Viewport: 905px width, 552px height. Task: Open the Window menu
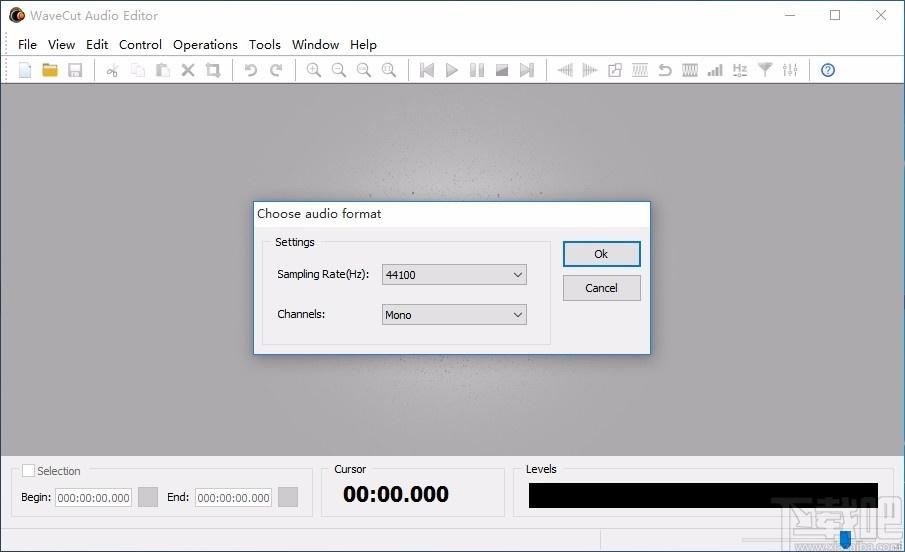[x=315, y=44]
